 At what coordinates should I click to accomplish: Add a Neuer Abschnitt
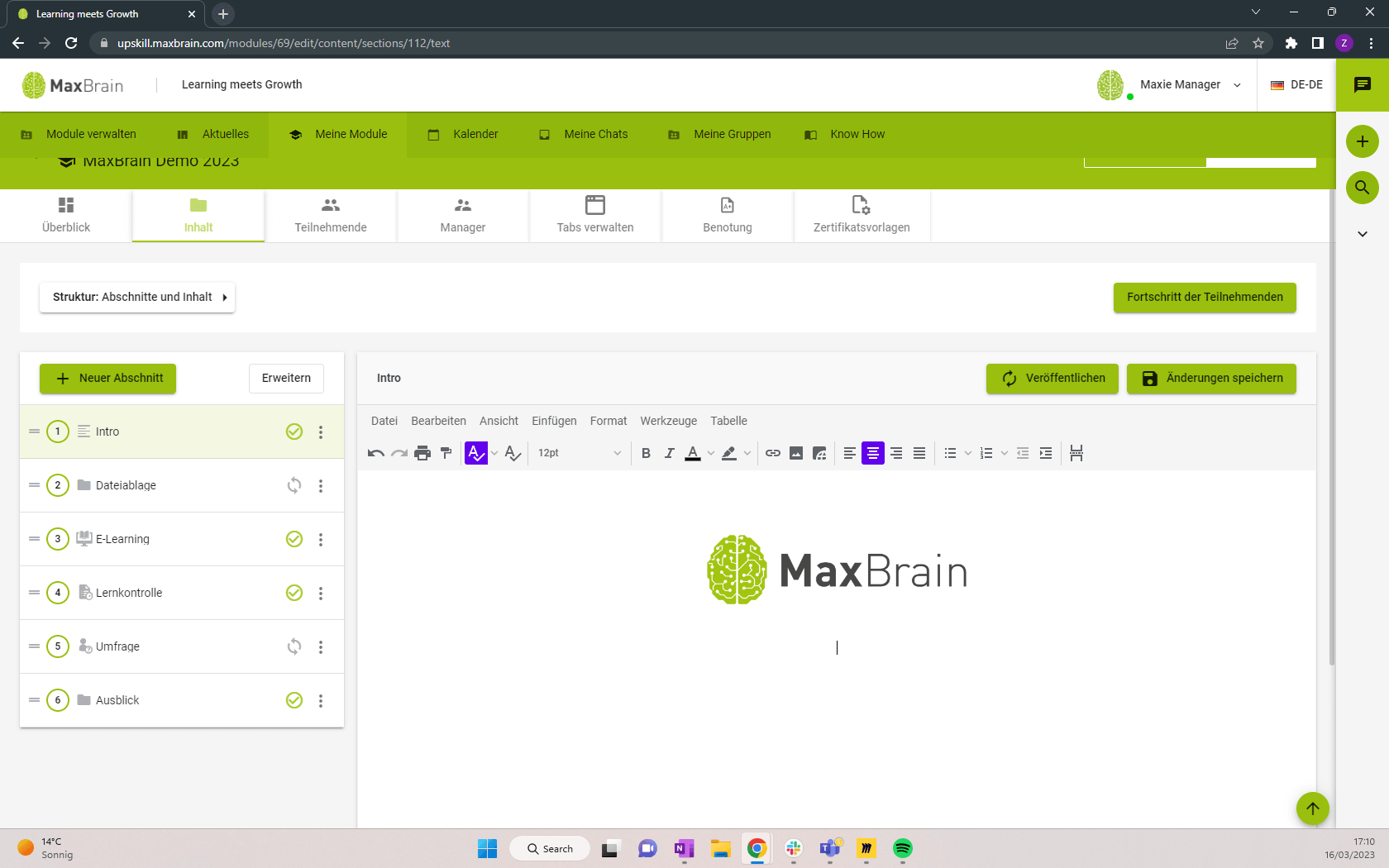point(108,379)
